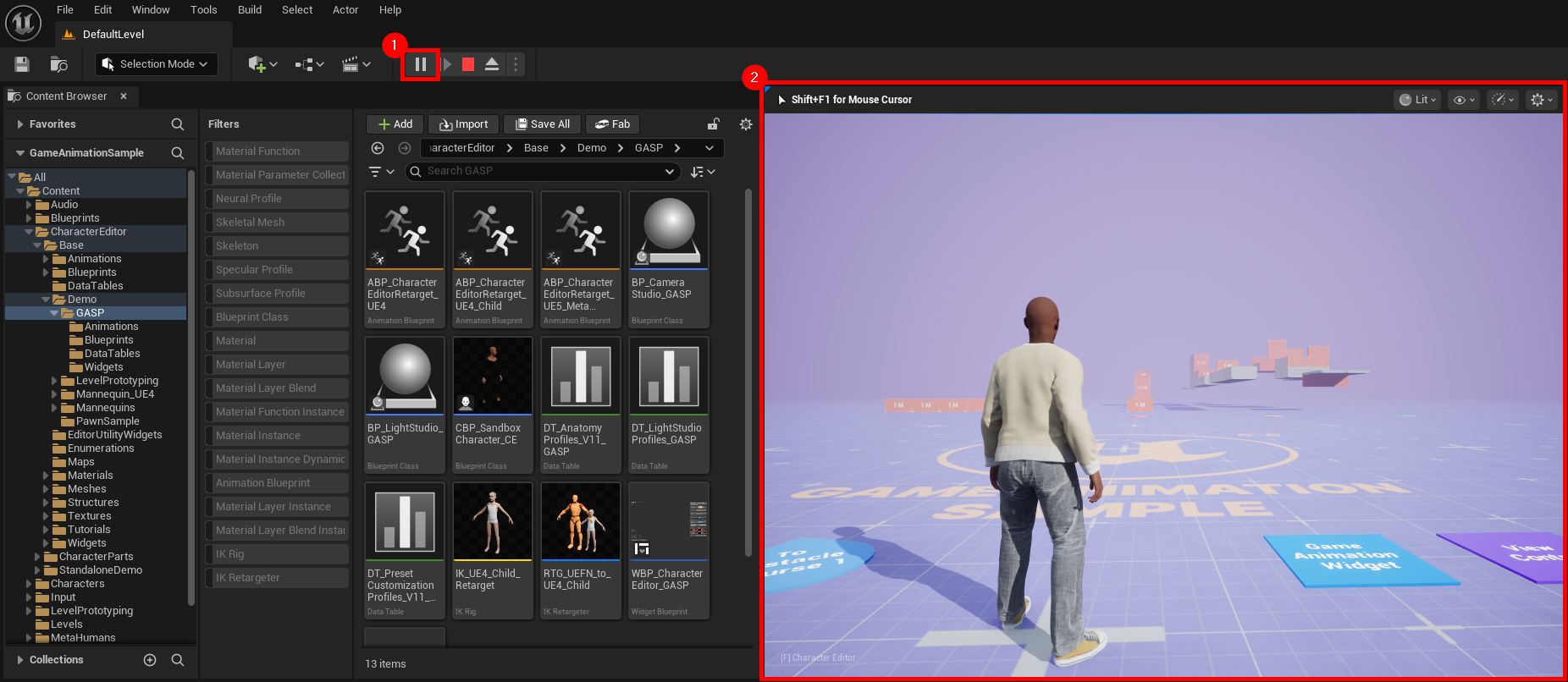Search the Favorites section
This screenshot has width=1568, height=682.
point(178,124)
